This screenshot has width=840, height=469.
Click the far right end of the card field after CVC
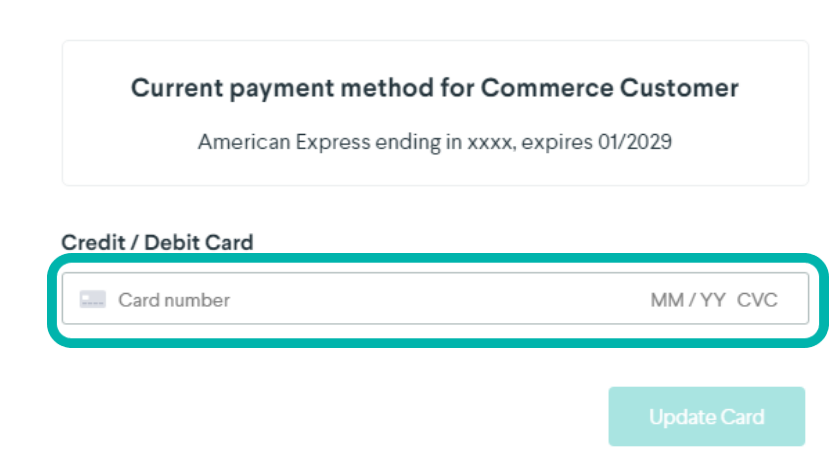(793, 300)
